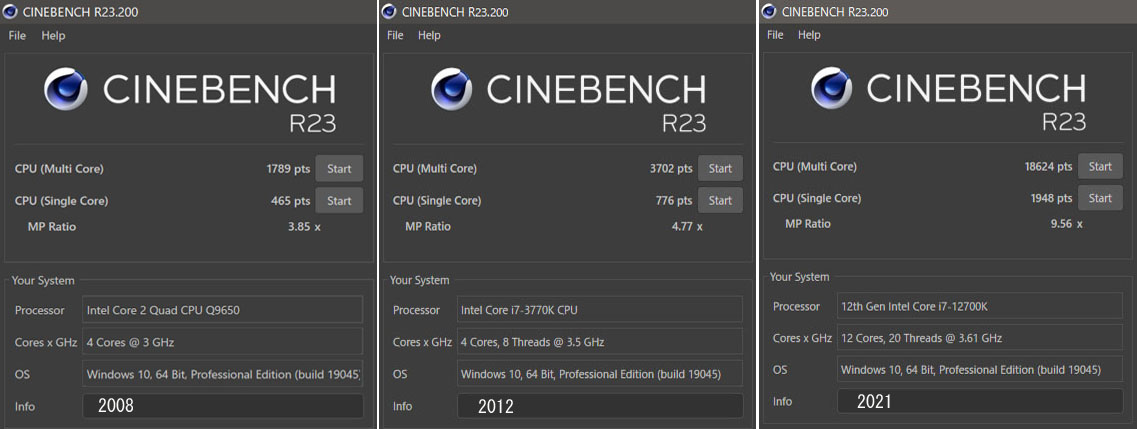Viewport: 1137px width, 429px height.
Task: Click CPU (Multi Core) label in i7-12700K window
Action: coord(814,166)
